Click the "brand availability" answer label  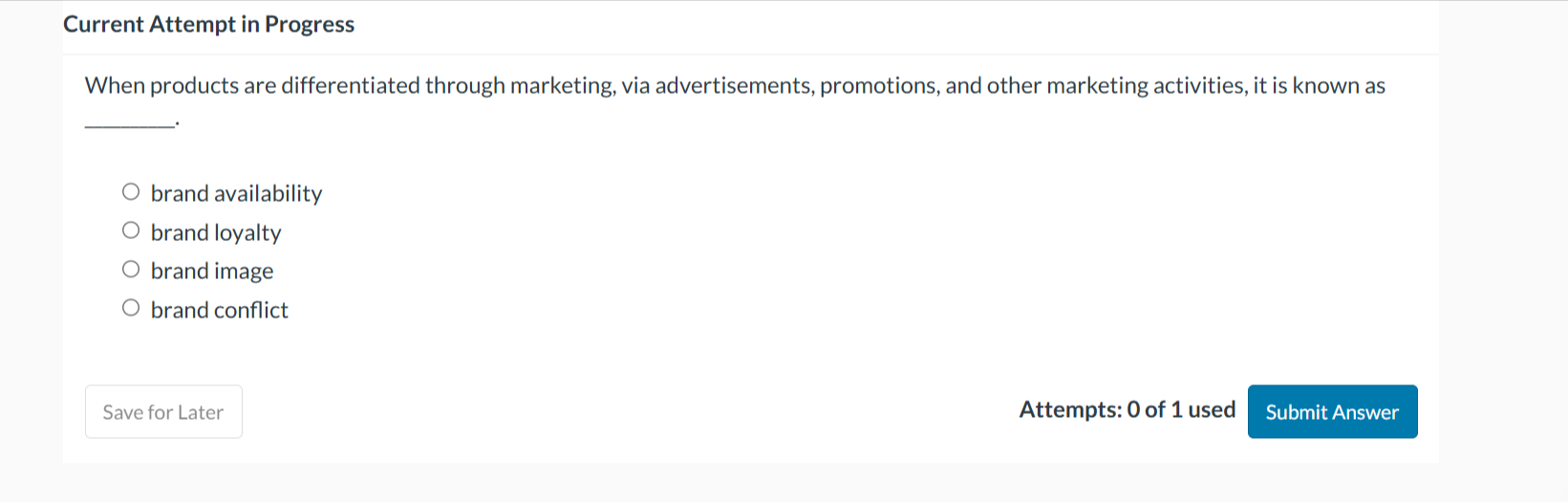236,193
